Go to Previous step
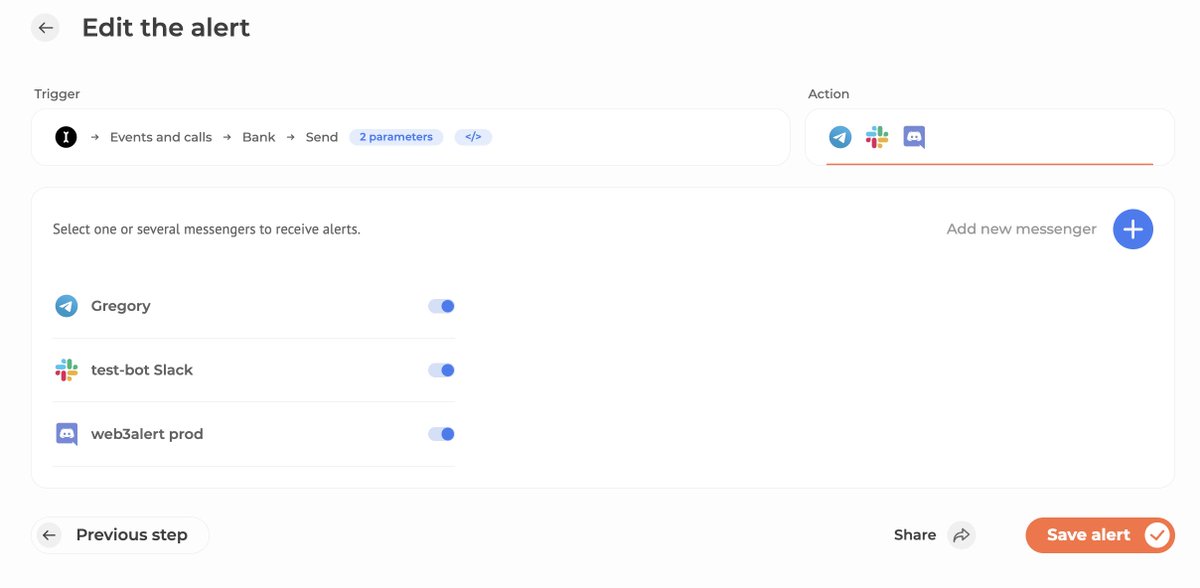 120,535
